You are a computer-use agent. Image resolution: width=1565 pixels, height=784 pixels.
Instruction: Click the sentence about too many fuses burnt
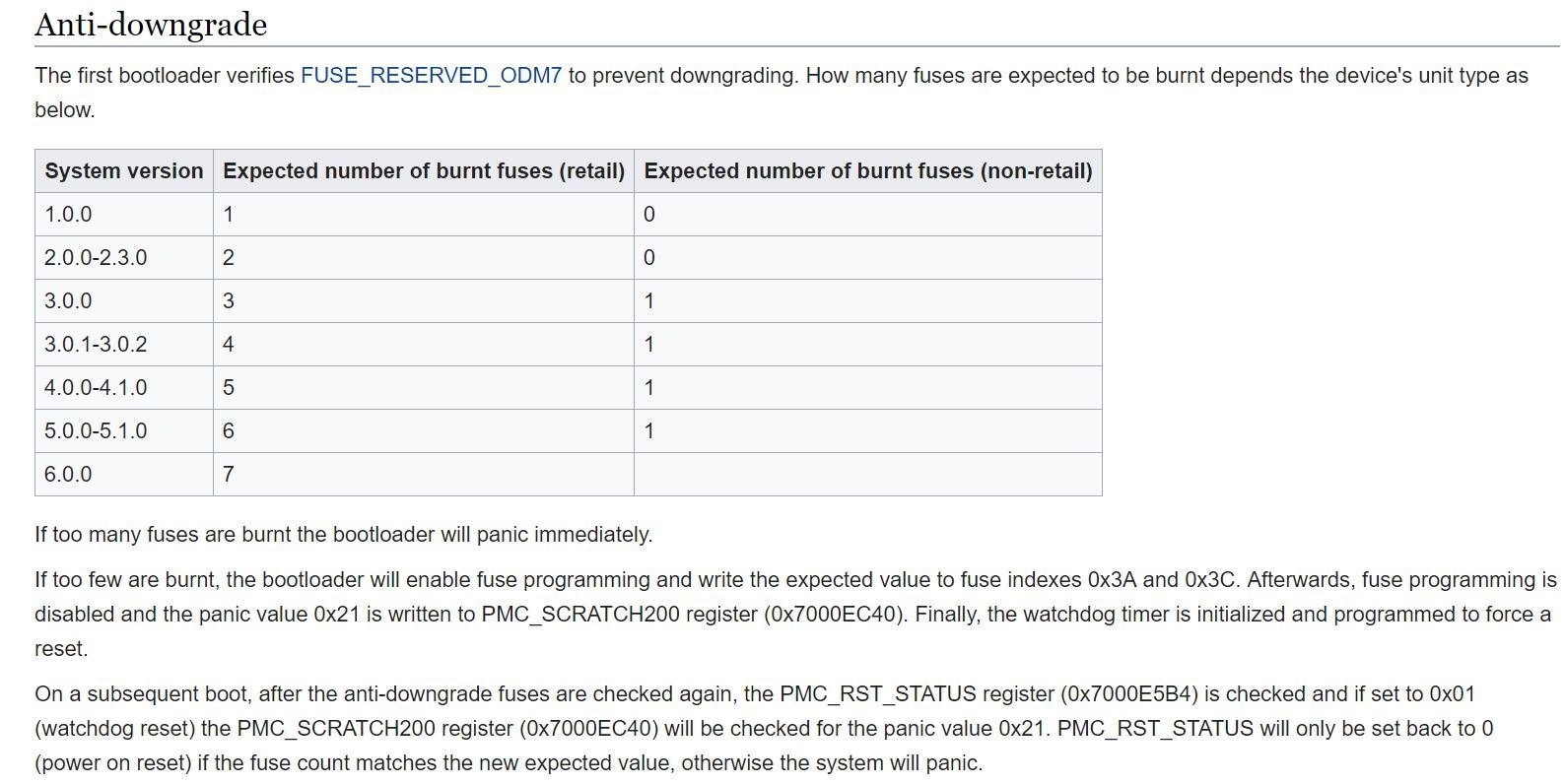click(x=344, y=535)
